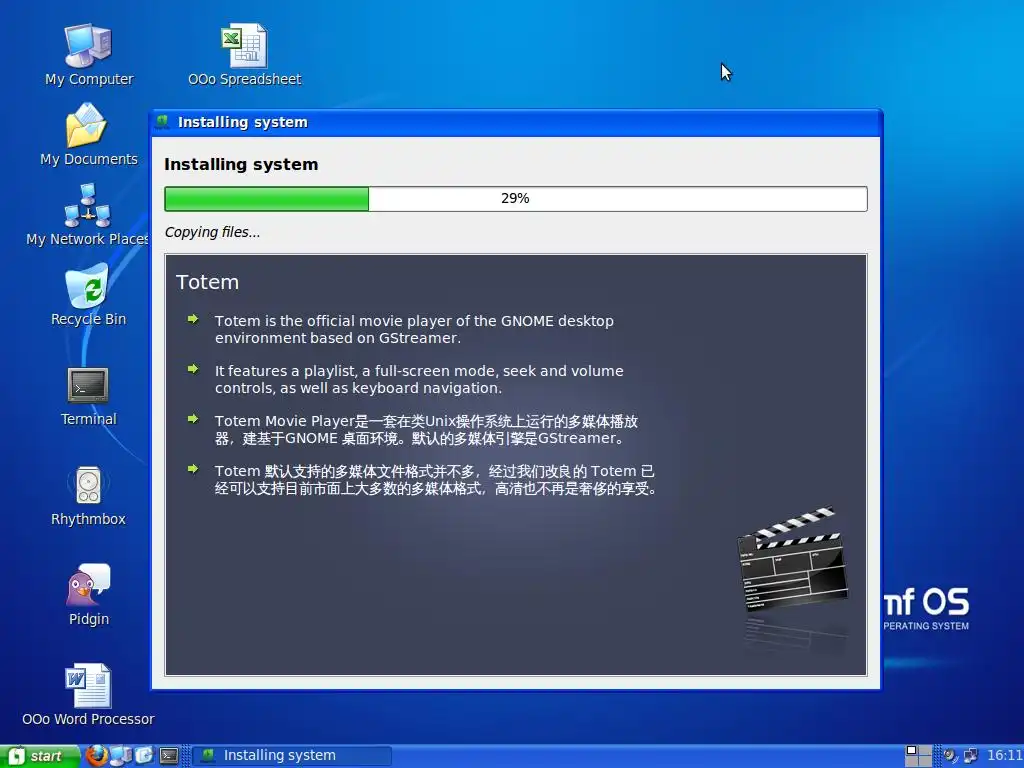Click the network connection tray icon
Viewport: 1024px width, 768px height.
(972, 756)
